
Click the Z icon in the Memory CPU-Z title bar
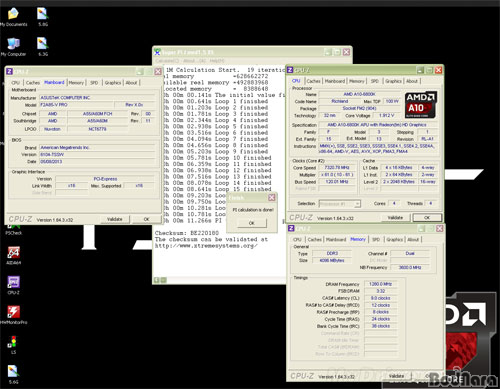(x=291, y=228)
